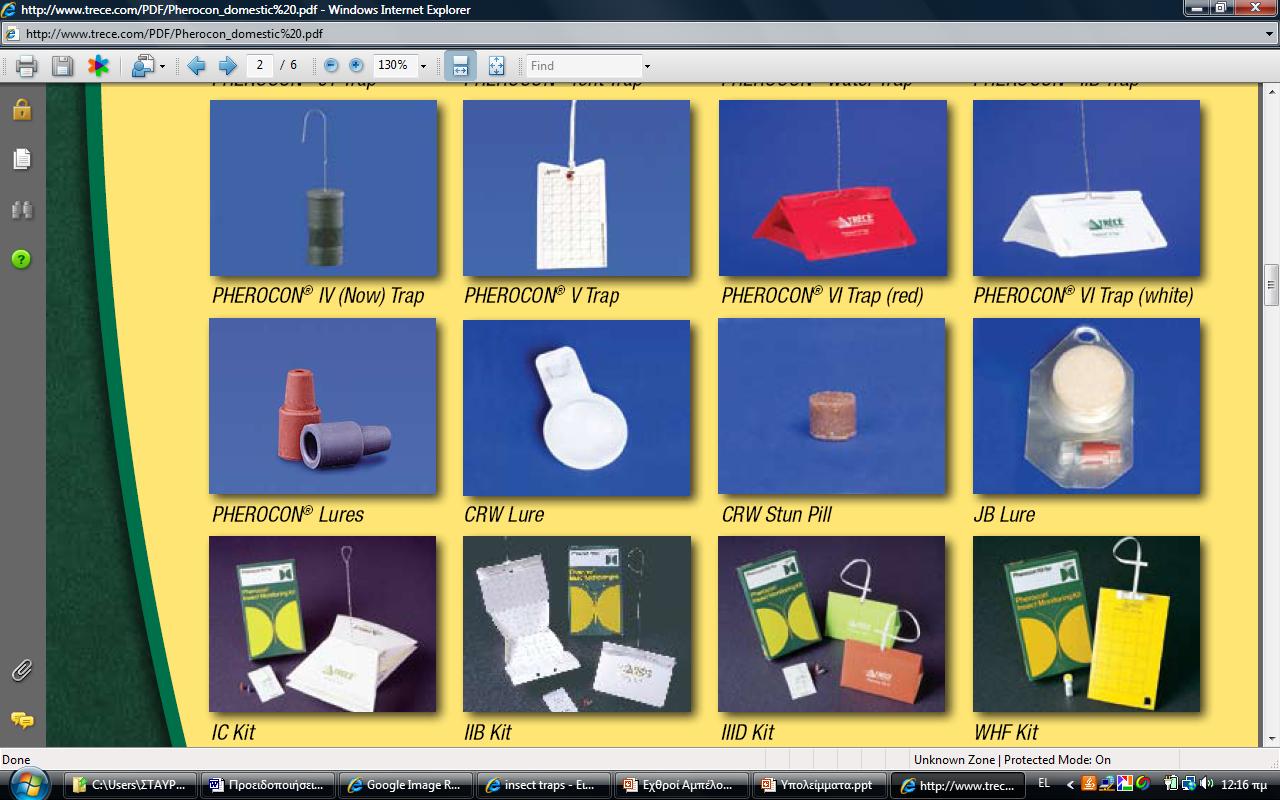Show hidden tray icons with the arrow
This screenshot has height=800, width=1280.
pos(1071,785)
